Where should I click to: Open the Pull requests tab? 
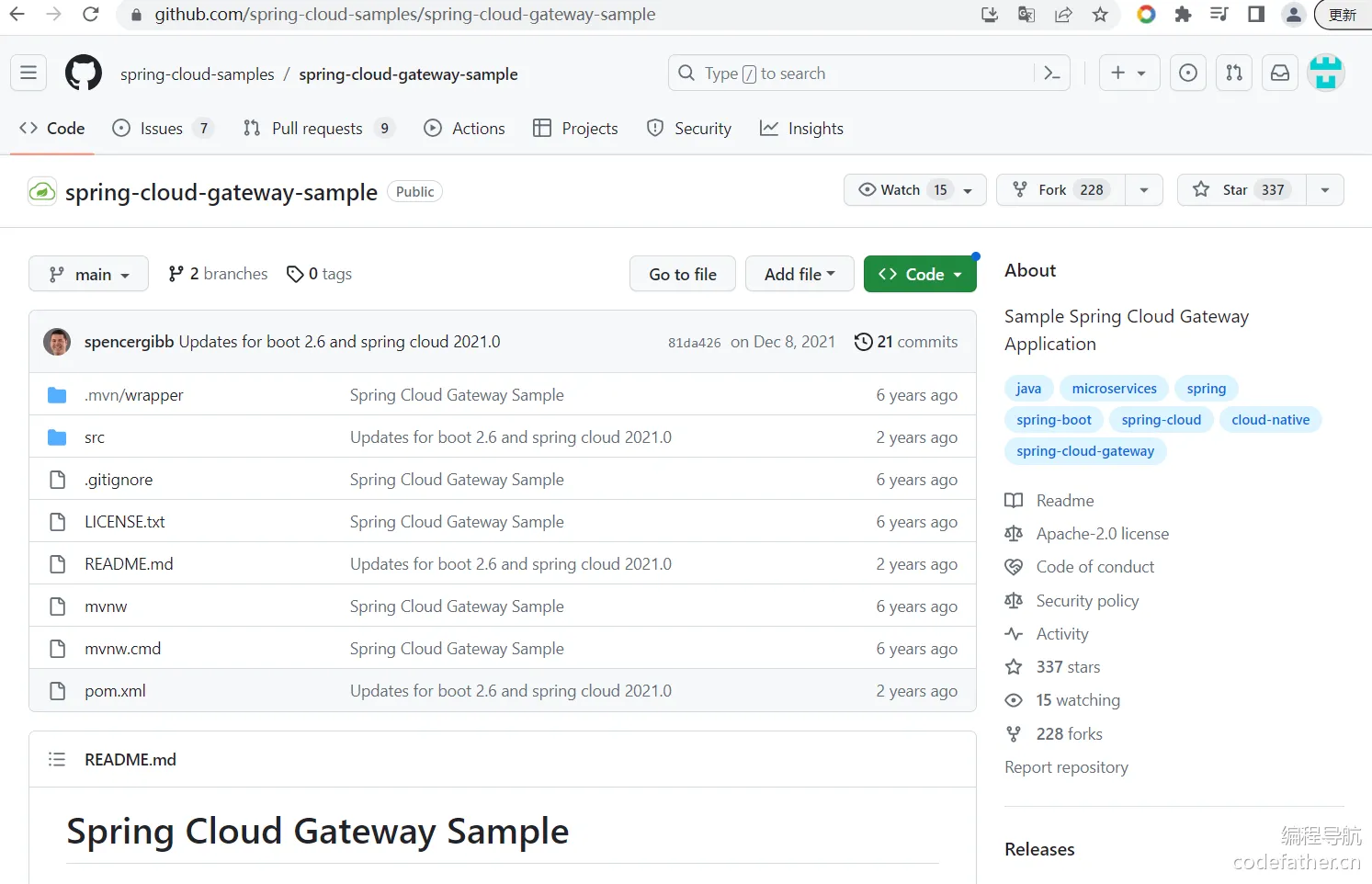coord(319,129)
